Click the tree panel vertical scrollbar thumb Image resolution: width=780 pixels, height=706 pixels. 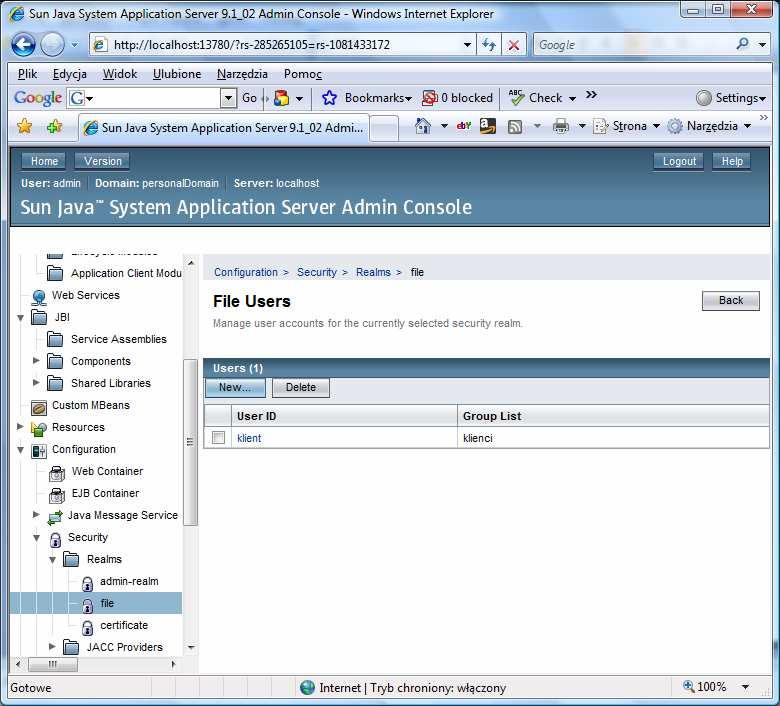tap(190, 442)
